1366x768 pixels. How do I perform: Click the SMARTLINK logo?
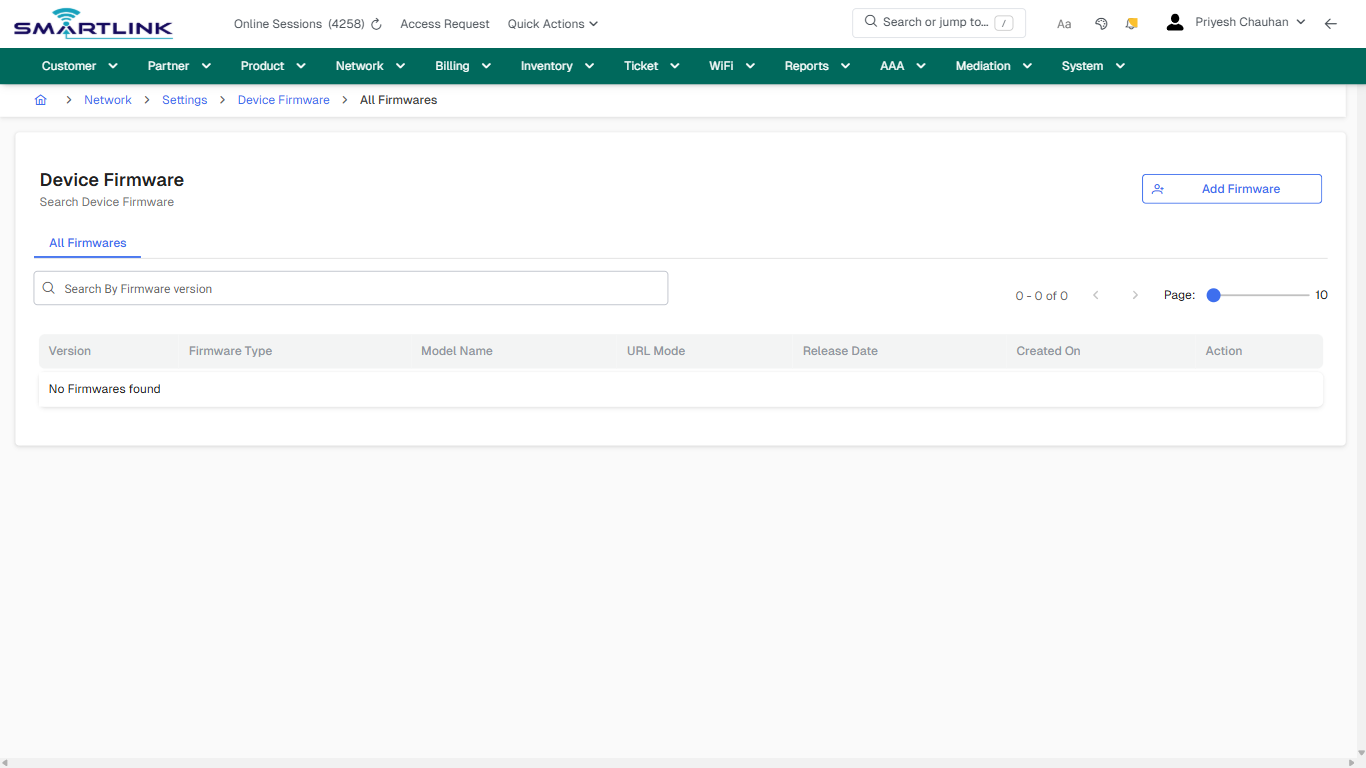coord(92,23)
